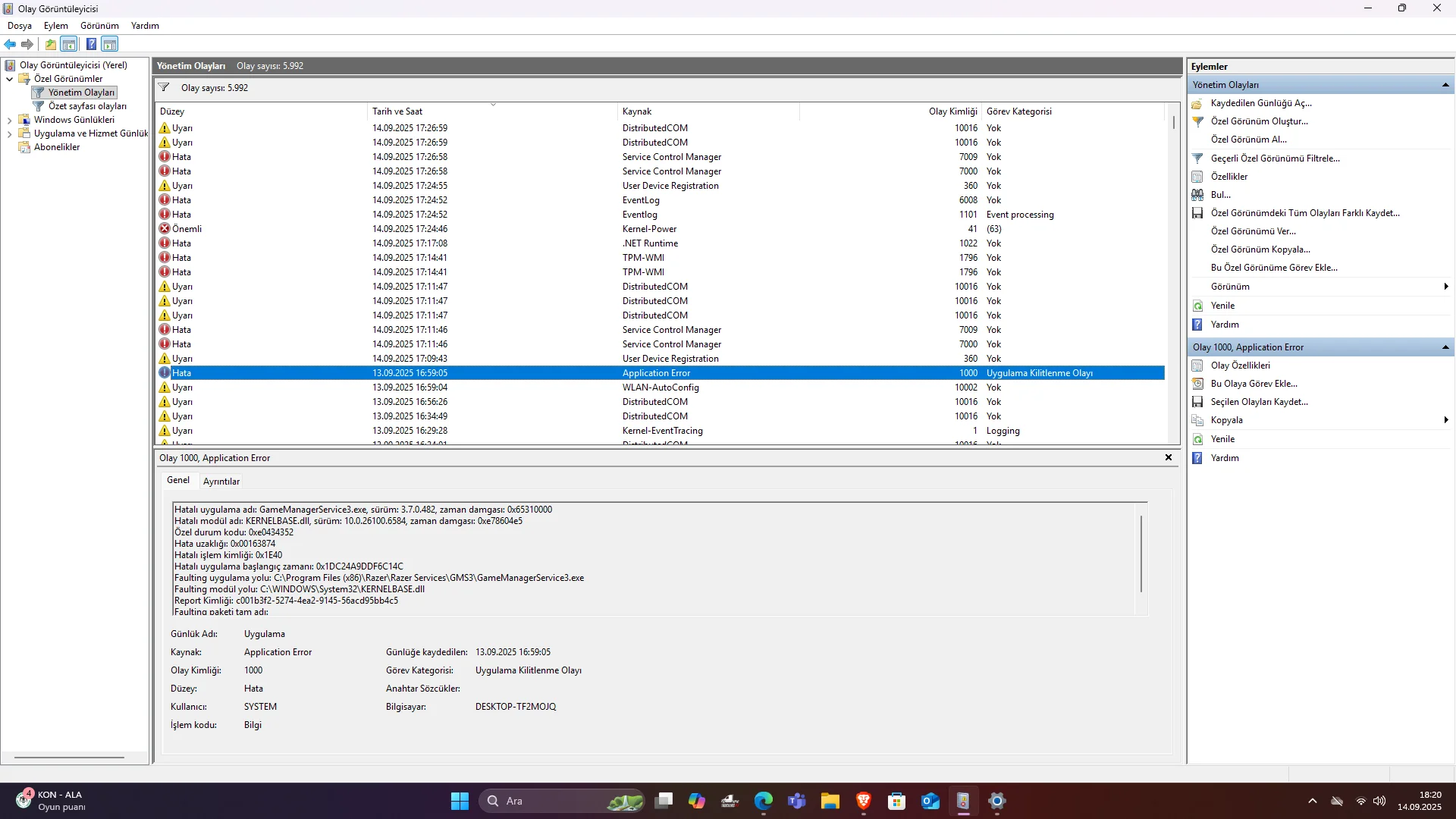1456x819 pixels.
Task: Collapse the Yönetim Olayları actions section
Action: 1445,85
